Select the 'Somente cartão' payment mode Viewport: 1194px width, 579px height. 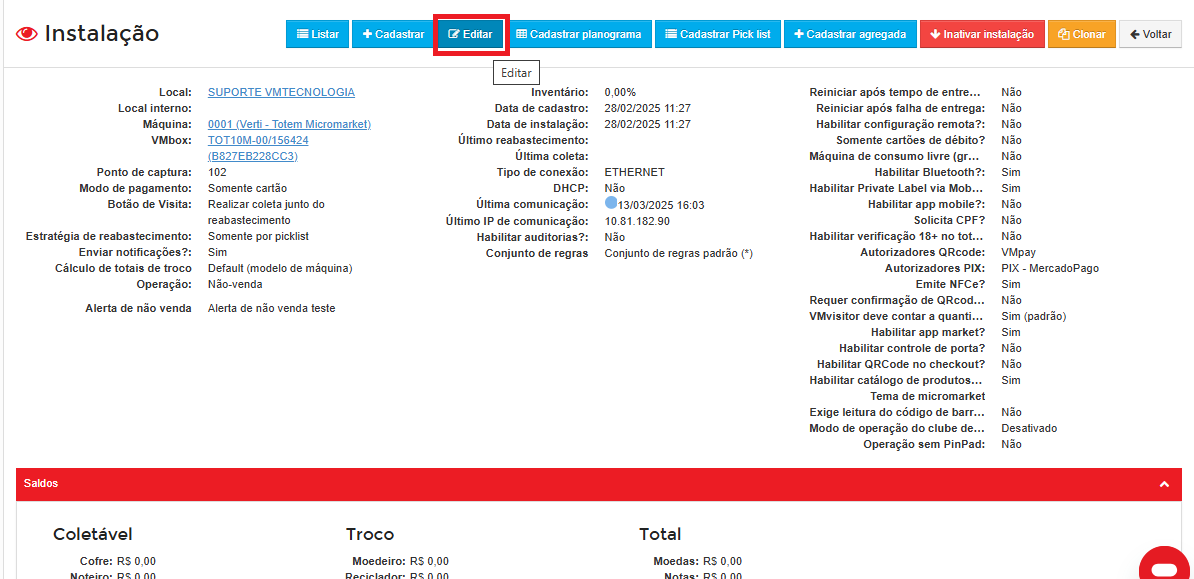click(x=247, y=188)
